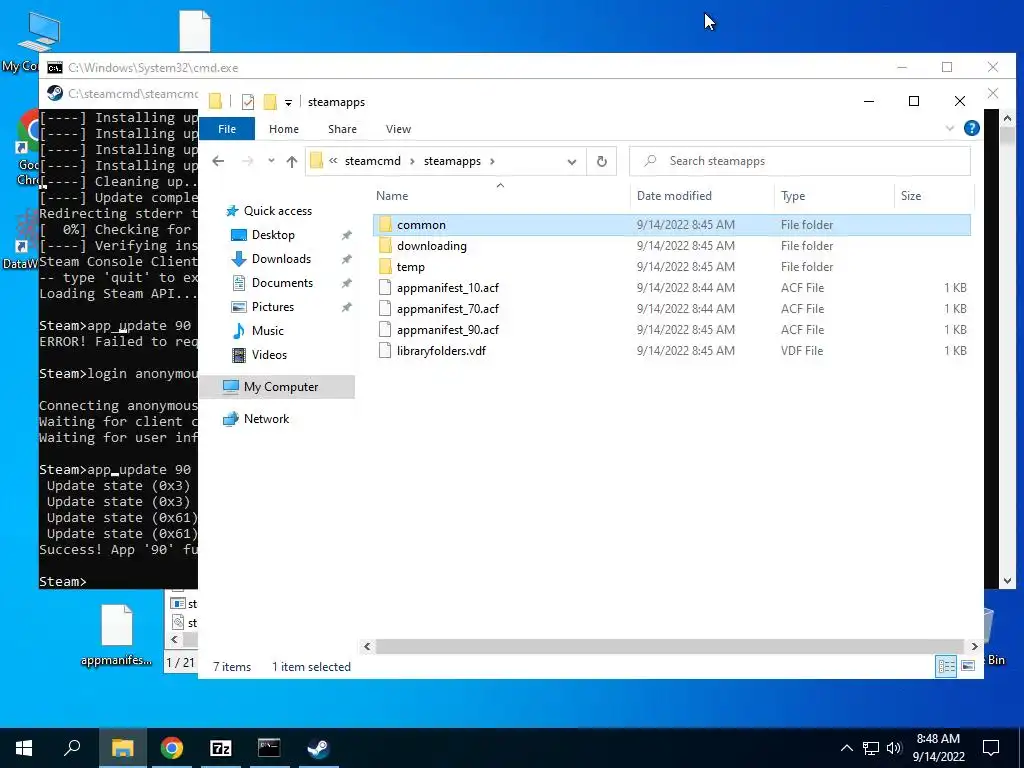Open the notification center icon
This screenshot has height=768, width=1024.
(x=991, y=748)
